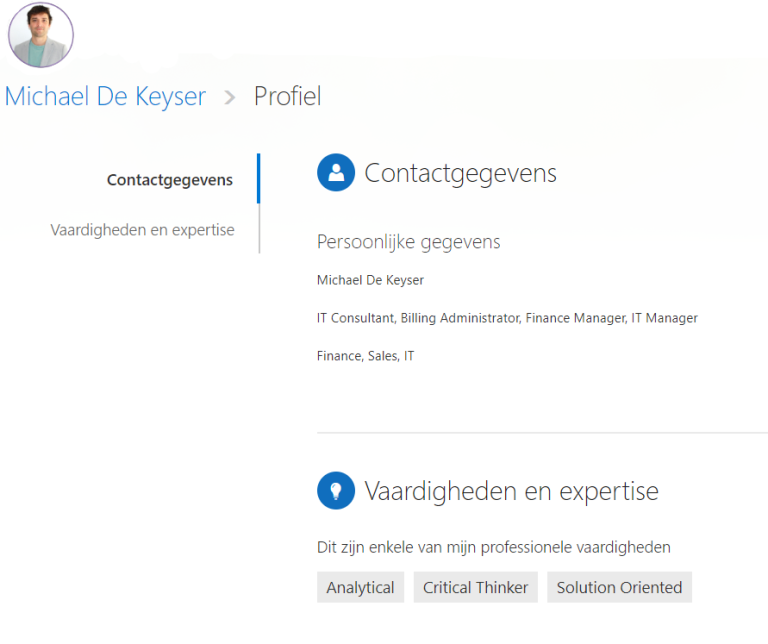Open the Analytical skill tag
The image size is (768, 644).
(x=360, y=587)
